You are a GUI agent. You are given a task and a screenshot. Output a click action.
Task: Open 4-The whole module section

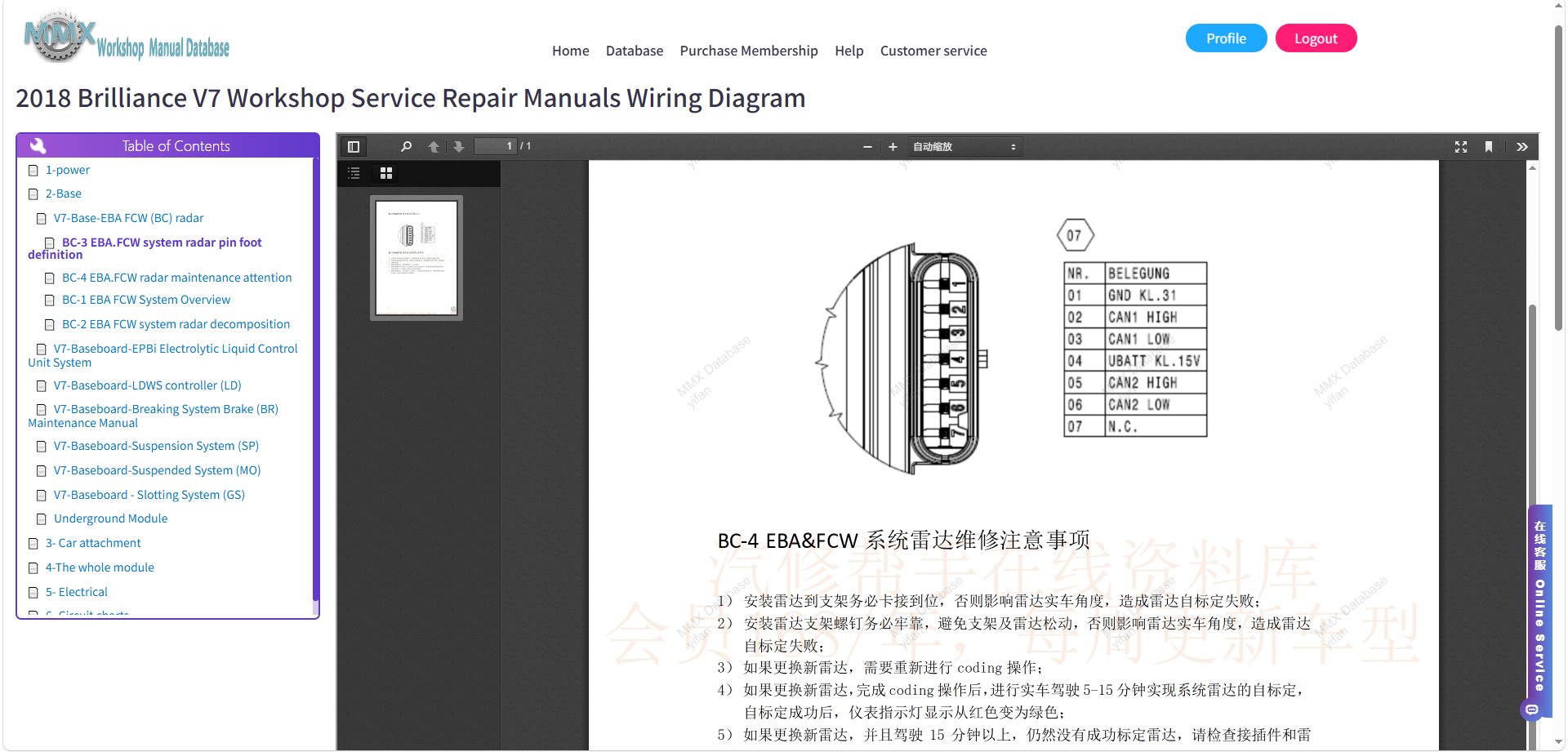(100, 567)
